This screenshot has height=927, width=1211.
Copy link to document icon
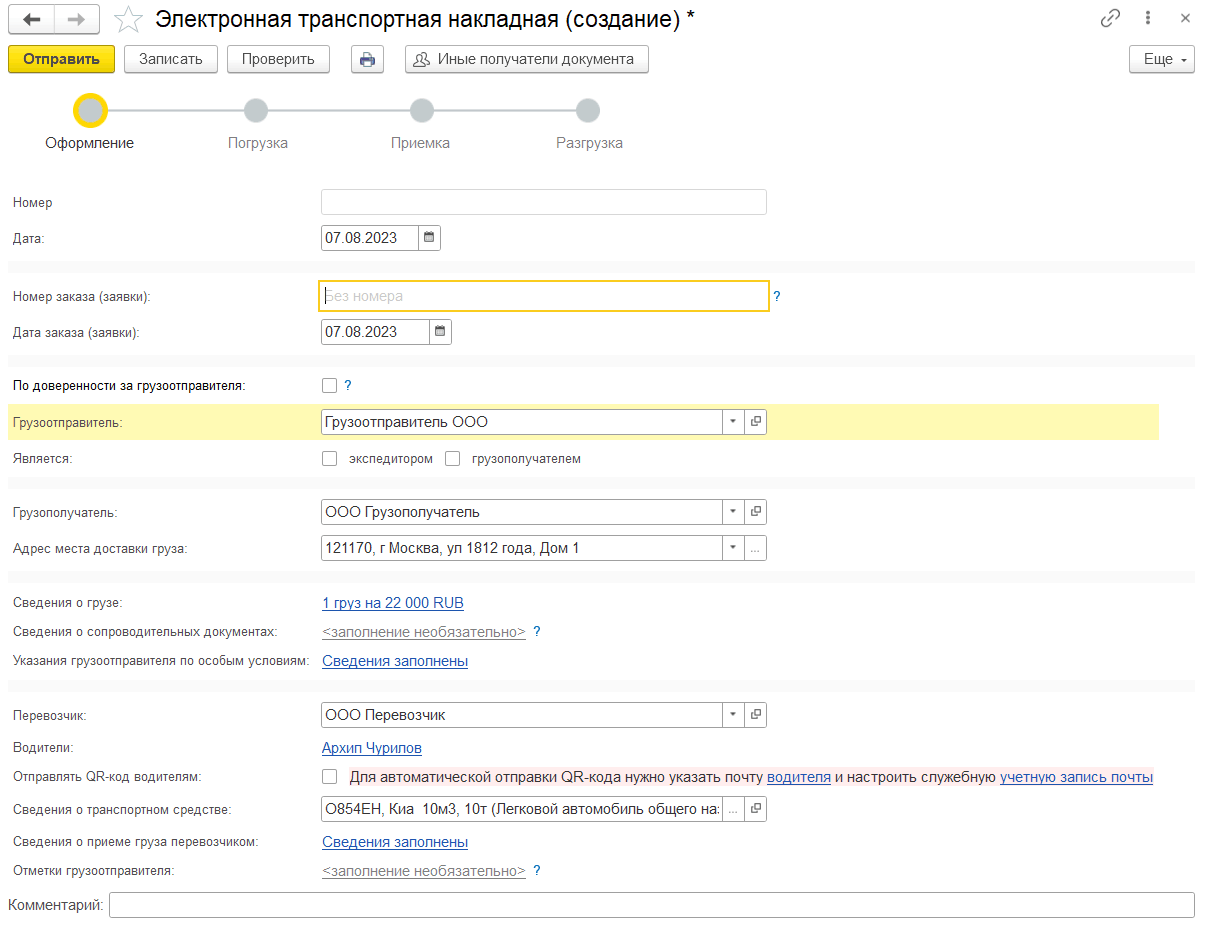pyautogui.click(x=1110, y=18)
